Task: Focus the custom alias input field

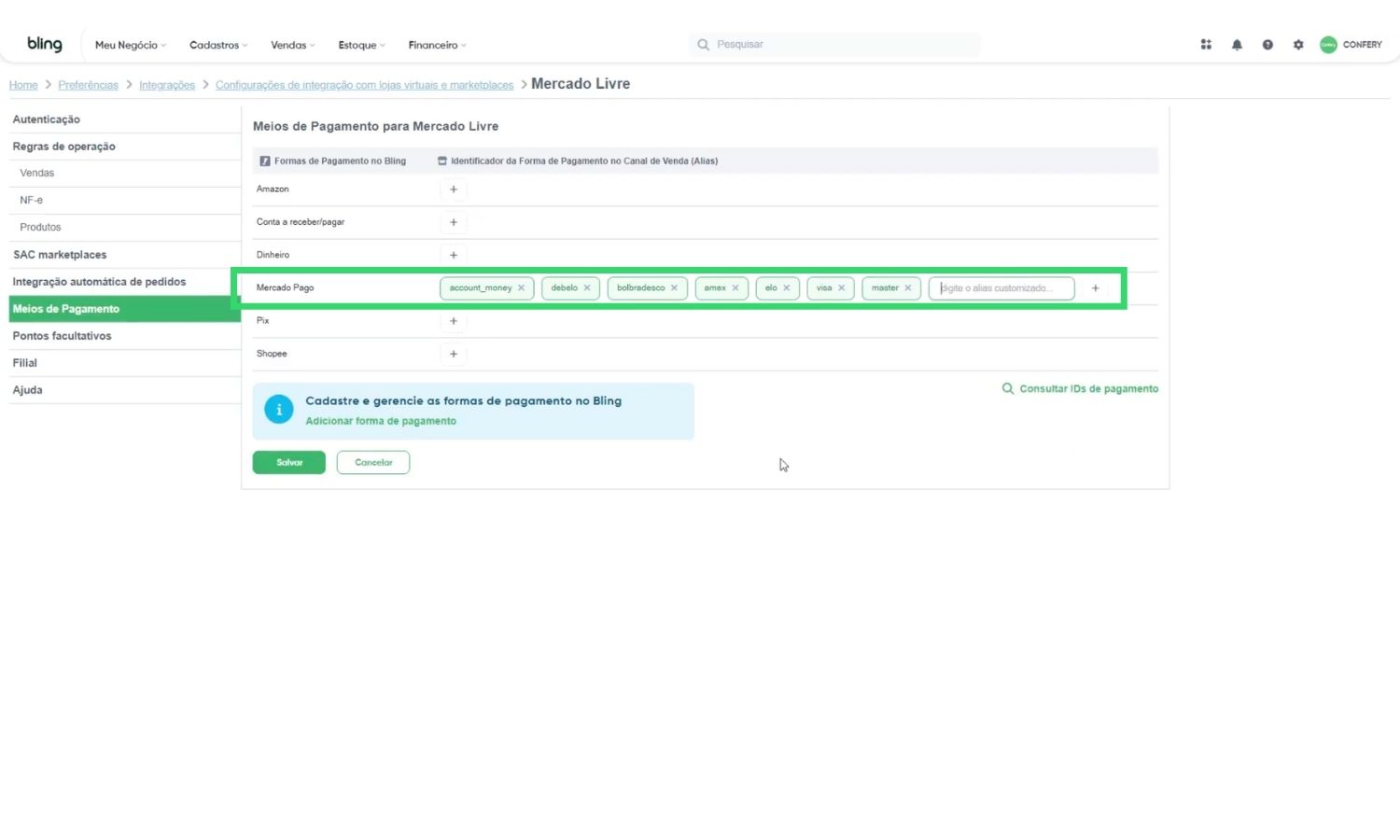Action: (1001, 288)
